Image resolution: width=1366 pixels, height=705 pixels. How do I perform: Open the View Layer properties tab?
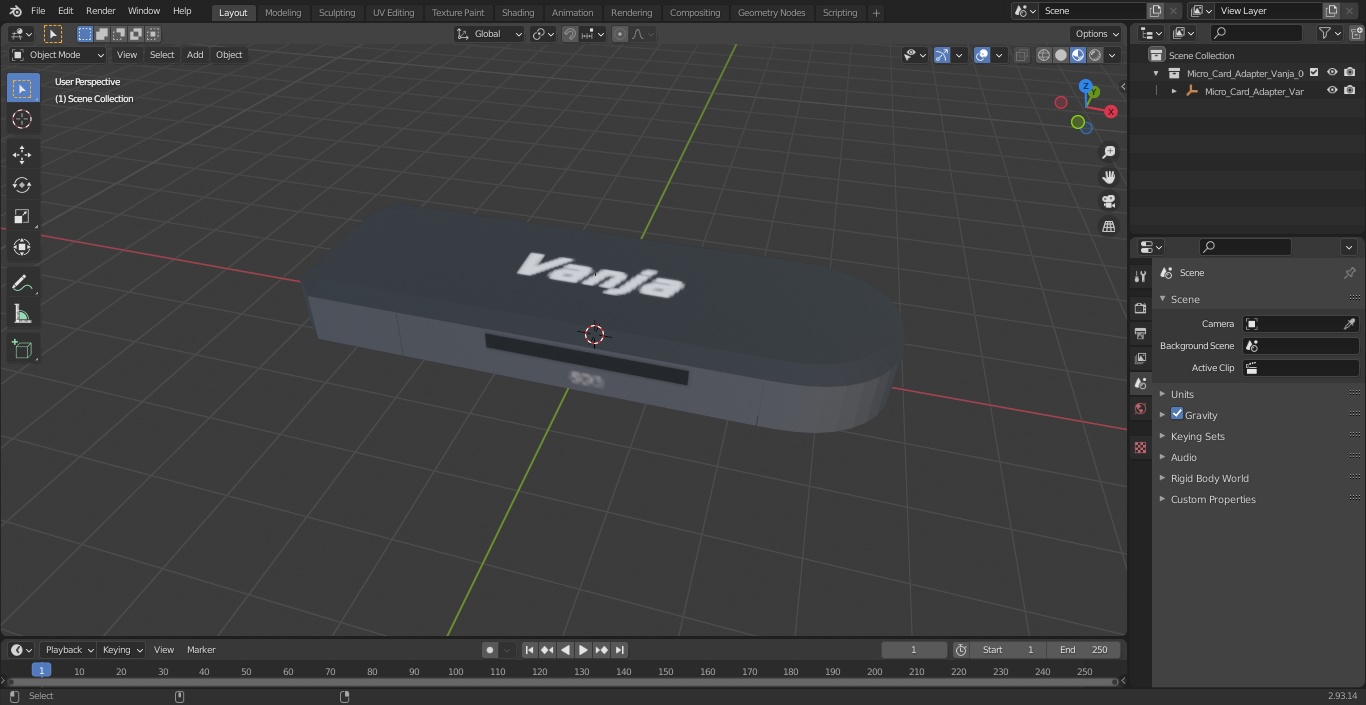point(1140,358)
